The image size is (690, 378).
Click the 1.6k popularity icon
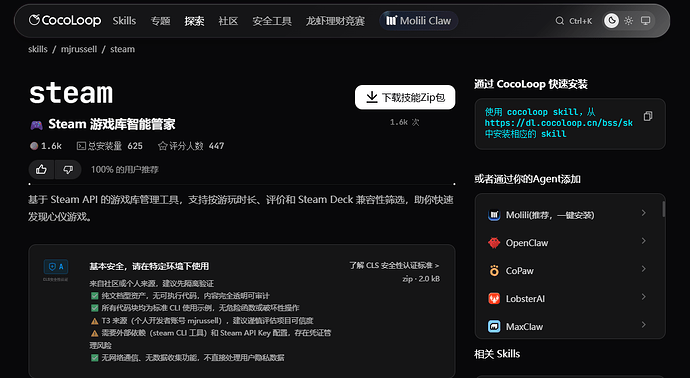click(34, 146)
